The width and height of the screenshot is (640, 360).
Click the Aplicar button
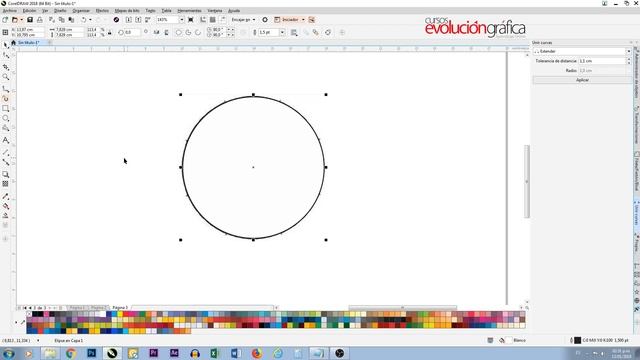click(x=582, y=80)
